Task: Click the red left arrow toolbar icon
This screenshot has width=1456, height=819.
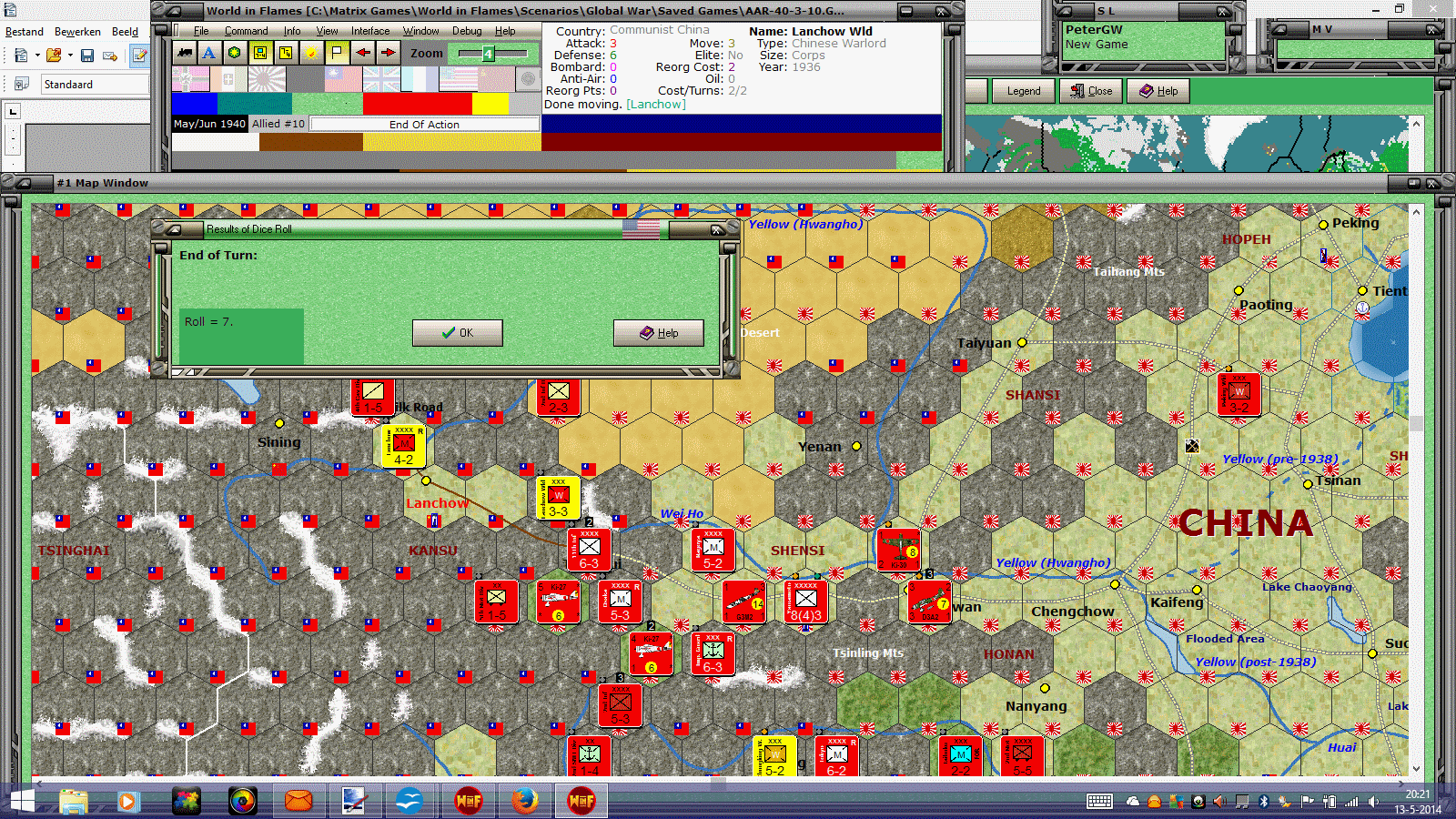Action: (x=362, y=52)
